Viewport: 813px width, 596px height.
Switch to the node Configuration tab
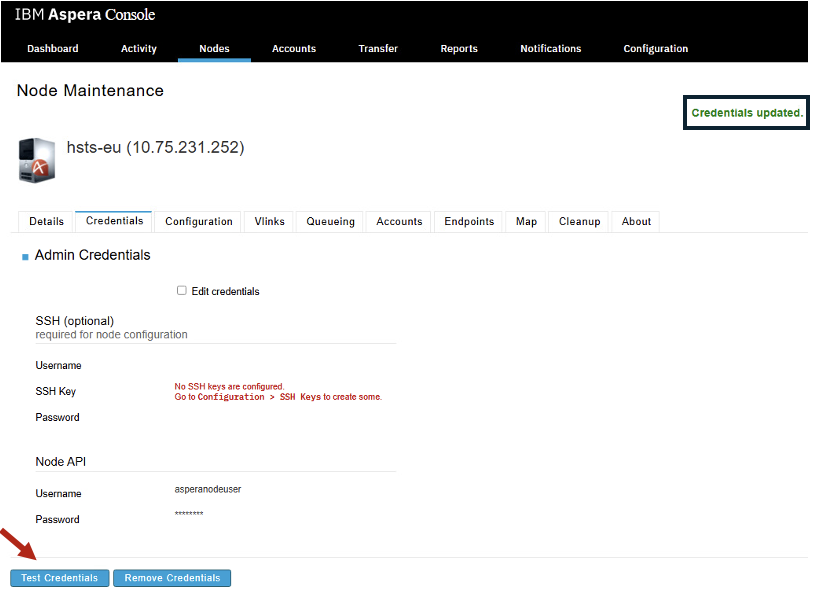pyautogui.click(x=199, y=221)
